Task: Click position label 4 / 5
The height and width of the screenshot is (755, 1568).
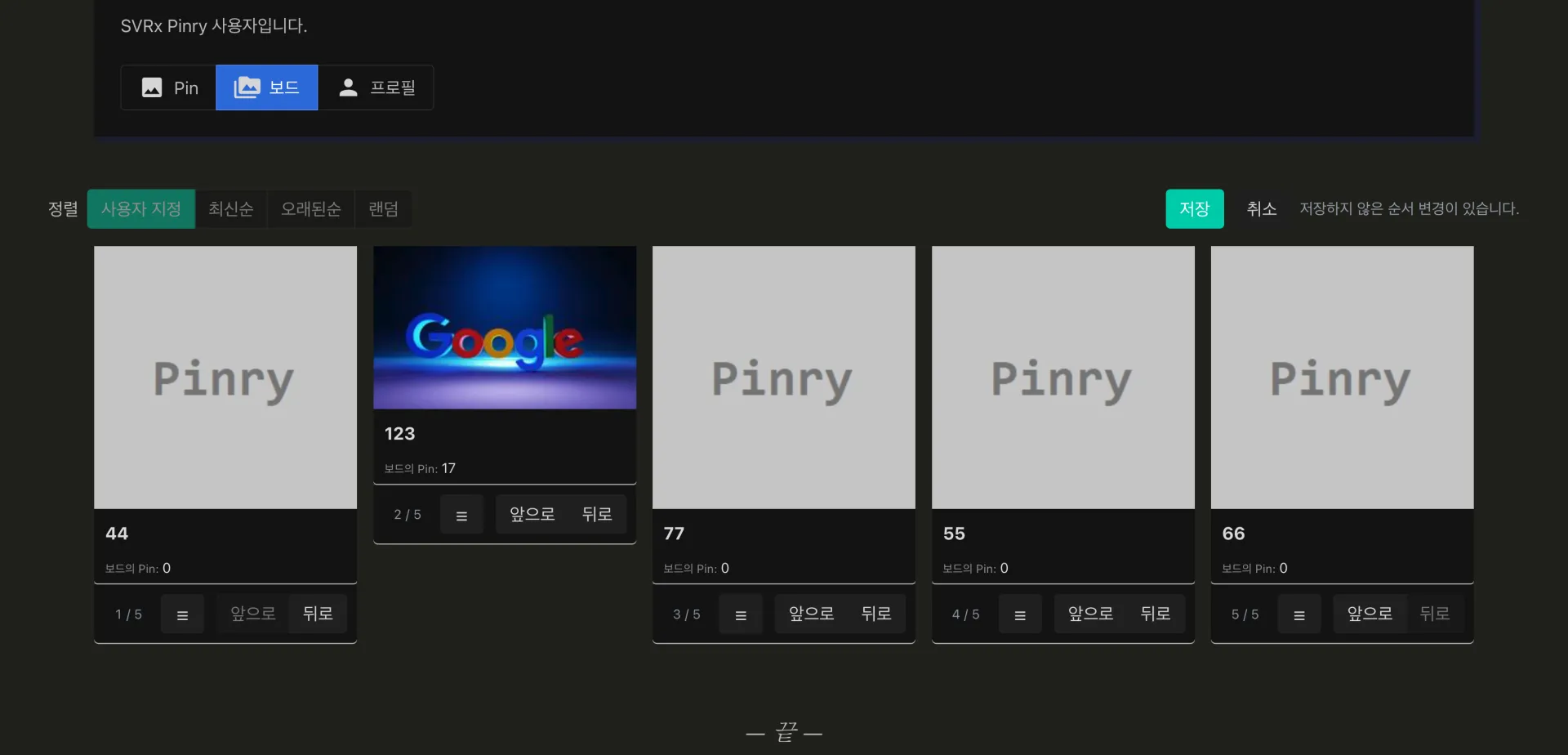Action: pyautogui.click(x=966, y=614)
